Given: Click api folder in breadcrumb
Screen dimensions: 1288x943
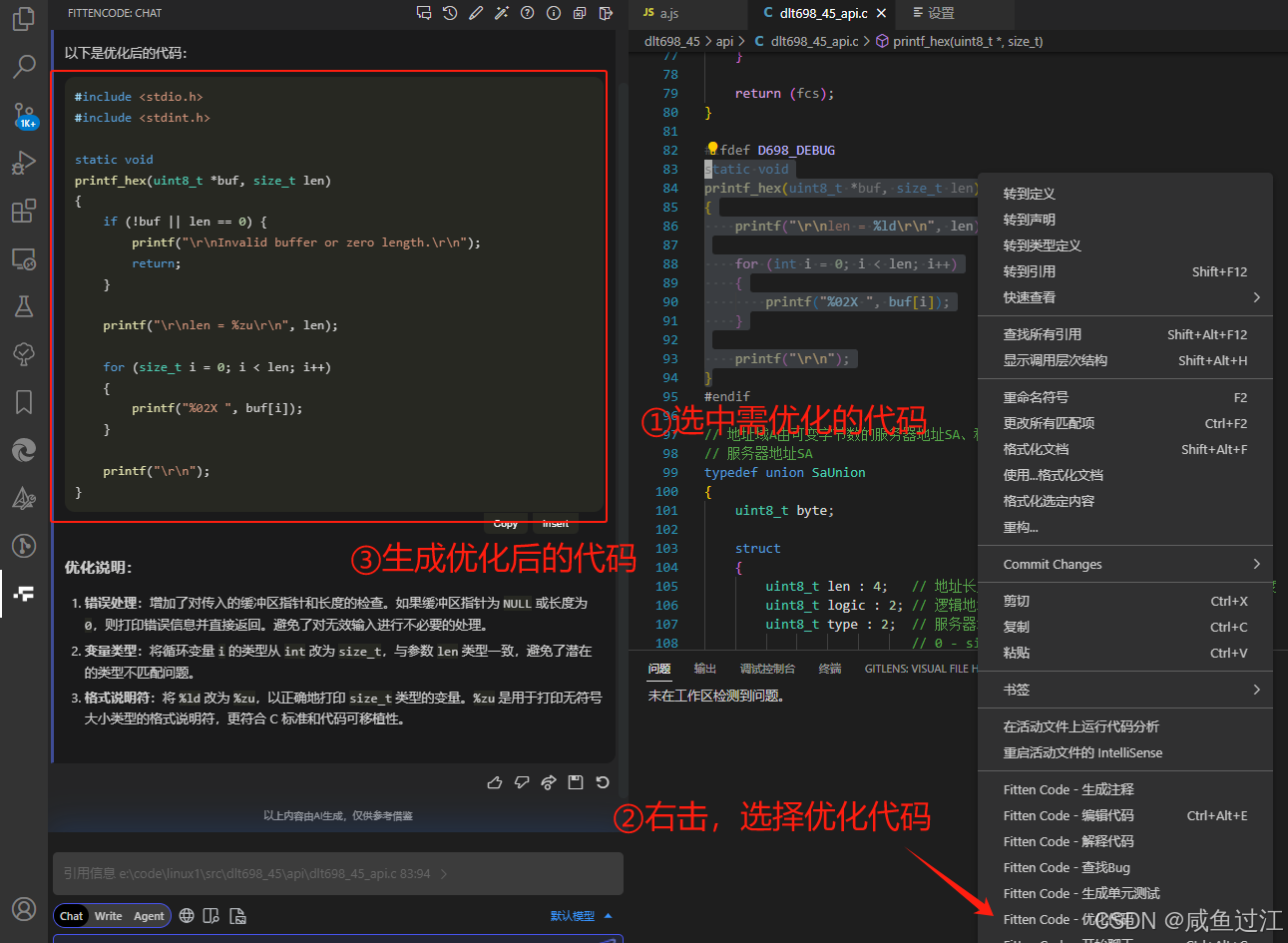Looking at the screenshot, I should [x=724, y=41].
